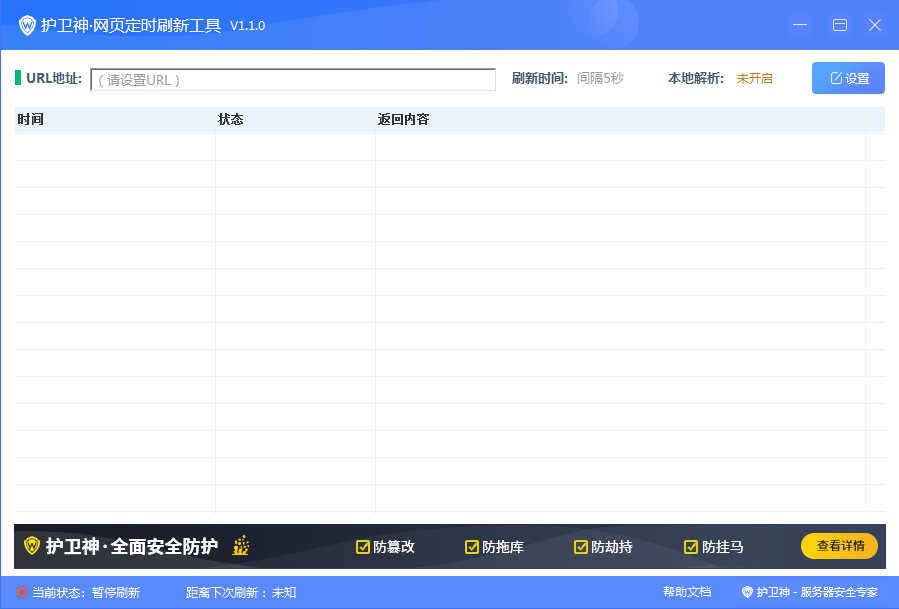899x609 pixels.
Task: Click the shield logo in the title bar
Action: 27,25
